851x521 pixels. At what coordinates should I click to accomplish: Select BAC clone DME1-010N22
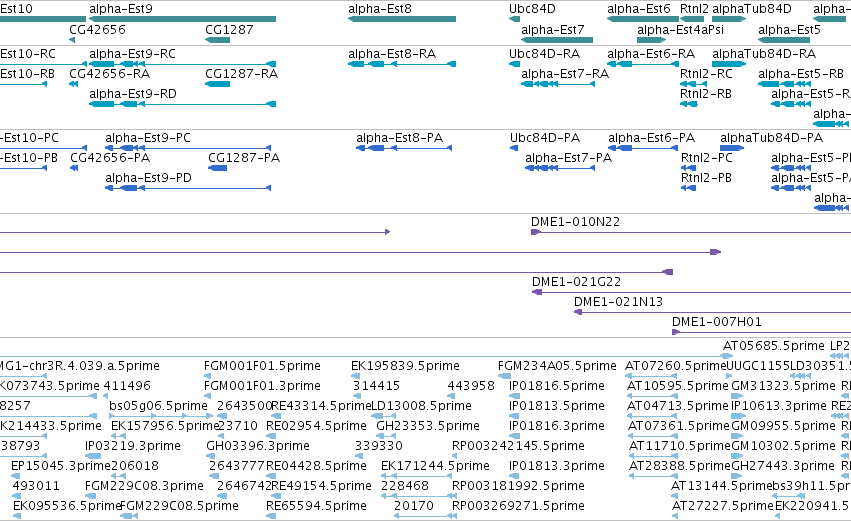pyautogui.click(x=575, y=222)
